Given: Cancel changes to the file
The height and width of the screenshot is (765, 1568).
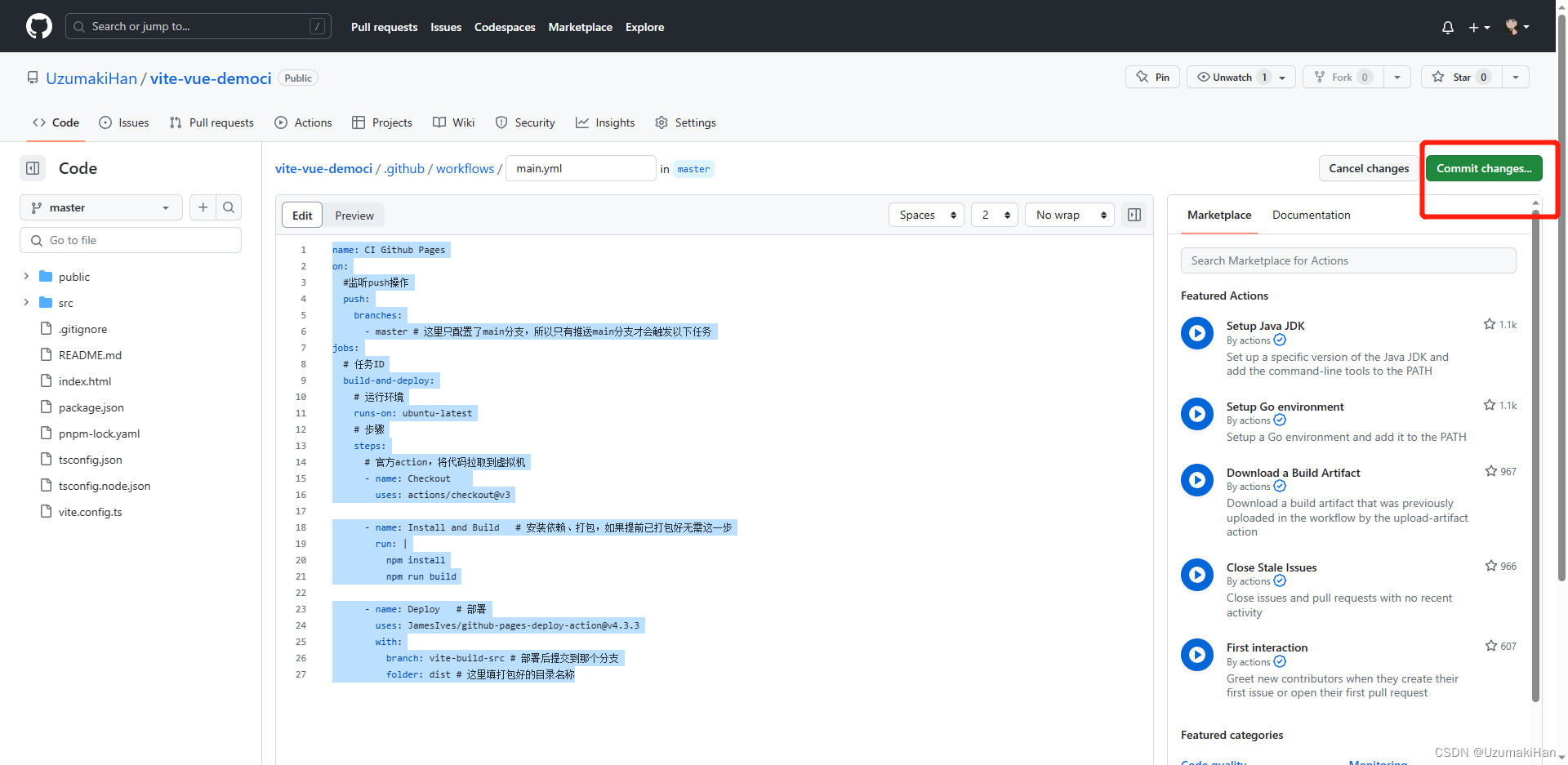Looking at the screenshot, I should tap(1369, 168).
